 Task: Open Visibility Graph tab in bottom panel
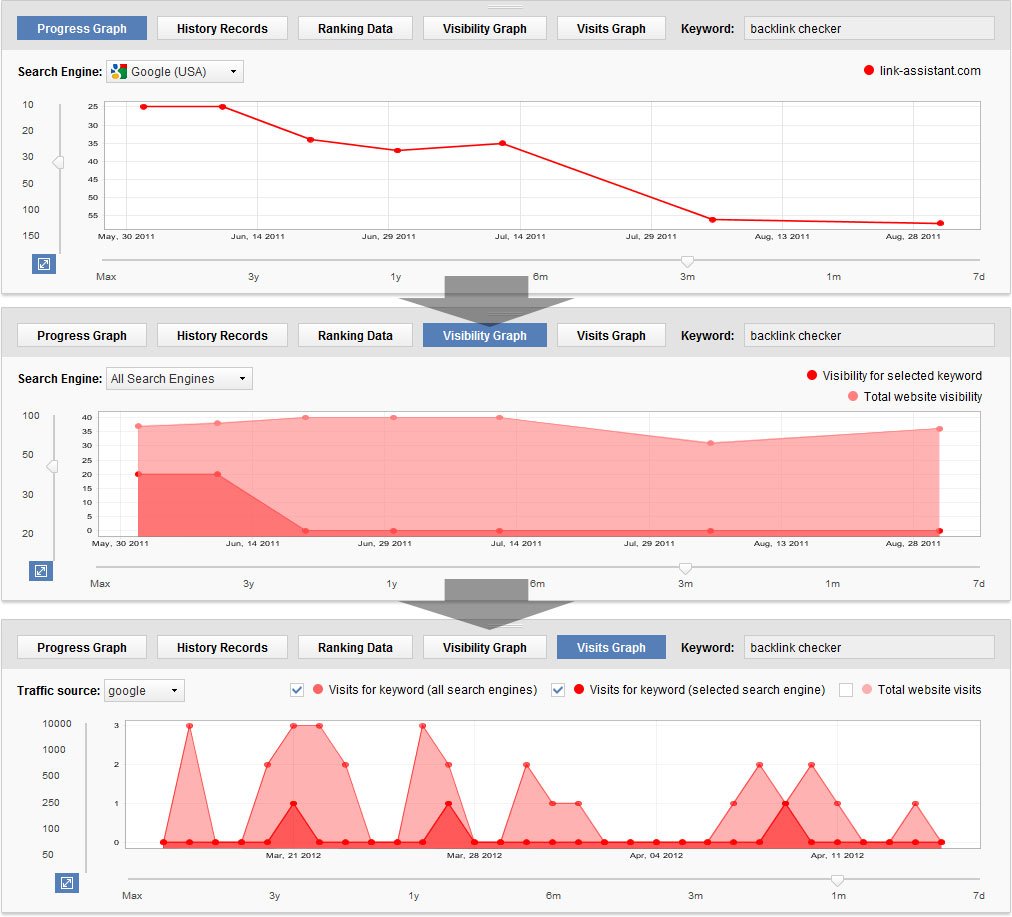pyautogui.click(x=485, y=647)
